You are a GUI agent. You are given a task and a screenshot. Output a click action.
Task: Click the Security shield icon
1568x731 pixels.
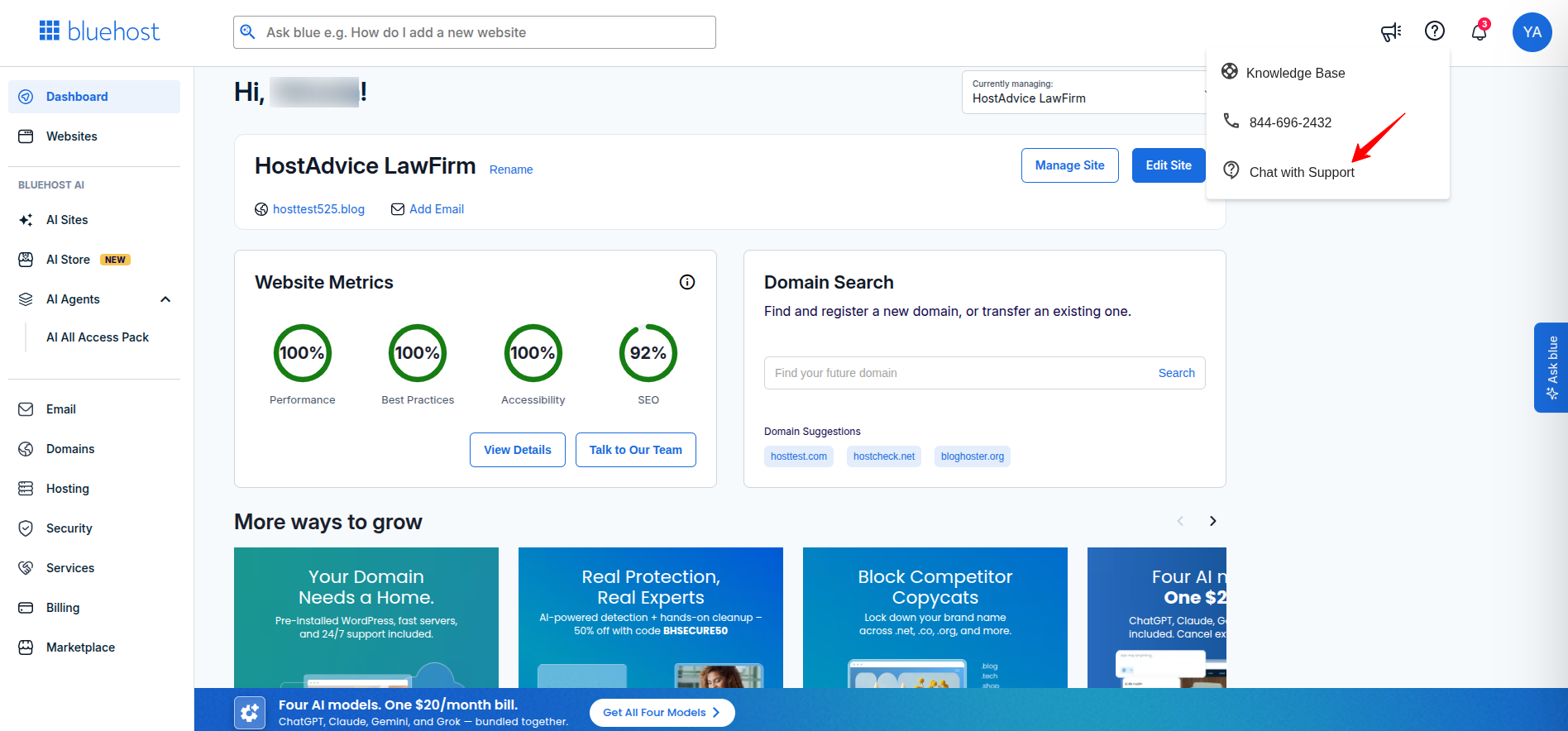pyautogui.click(x=26, y=528)
